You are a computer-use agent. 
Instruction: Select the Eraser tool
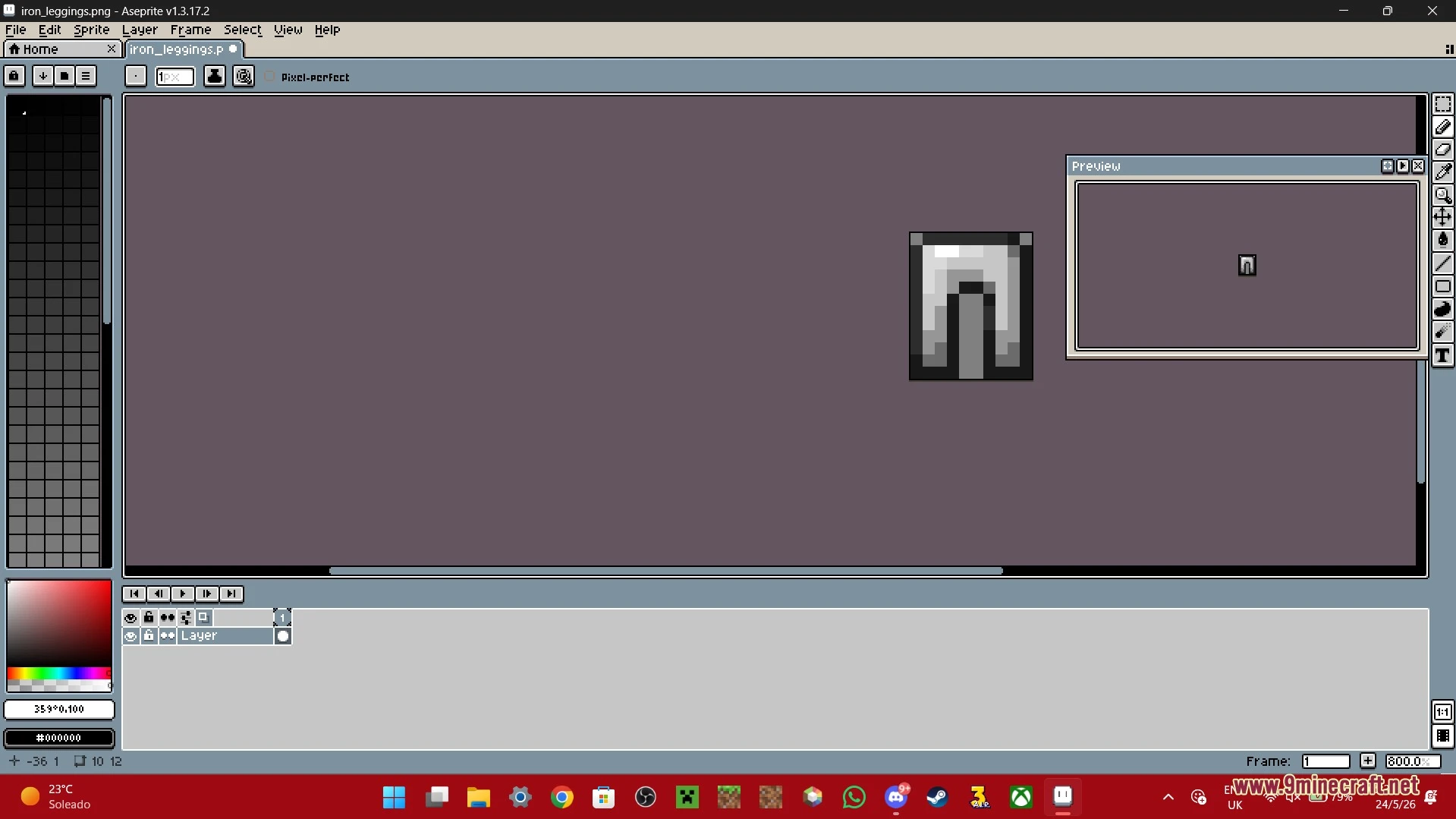point(1442,150)
